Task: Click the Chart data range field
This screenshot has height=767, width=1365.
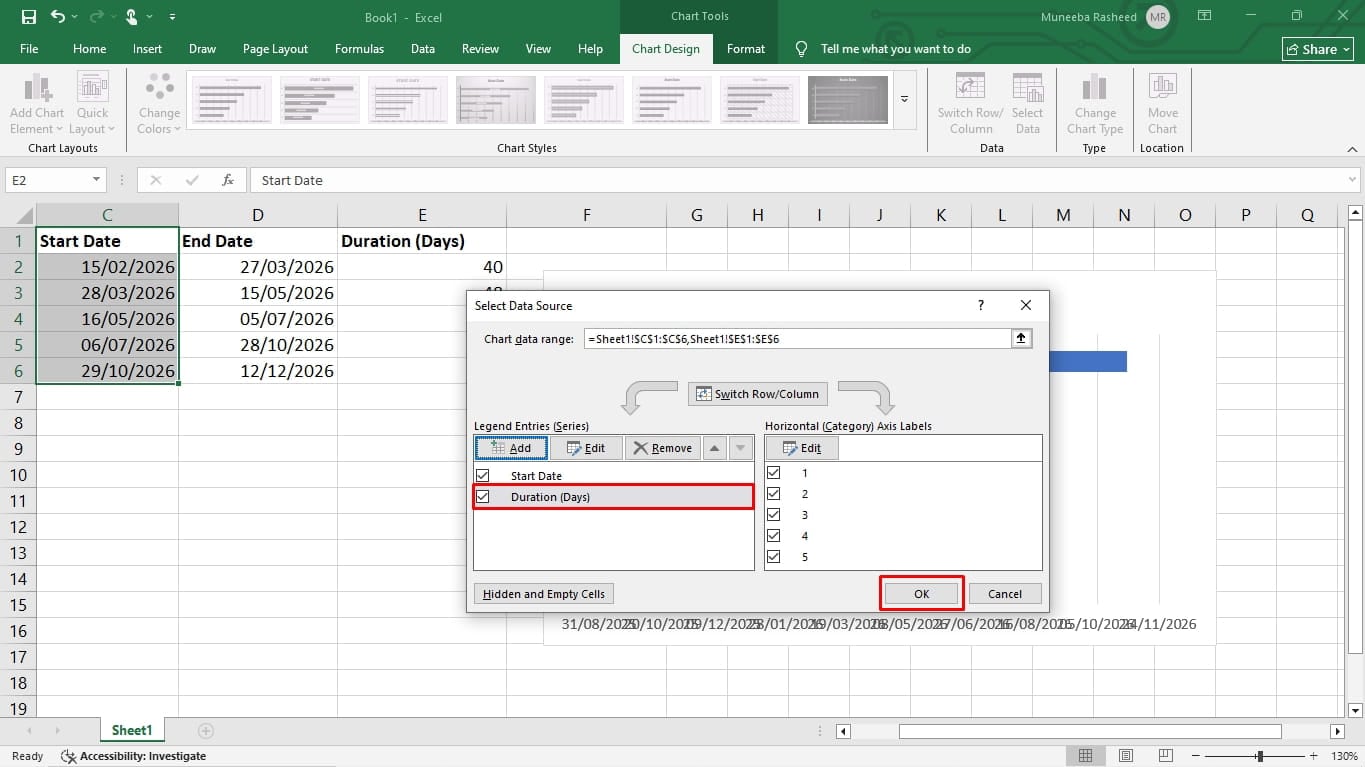Action: (797, 339)
